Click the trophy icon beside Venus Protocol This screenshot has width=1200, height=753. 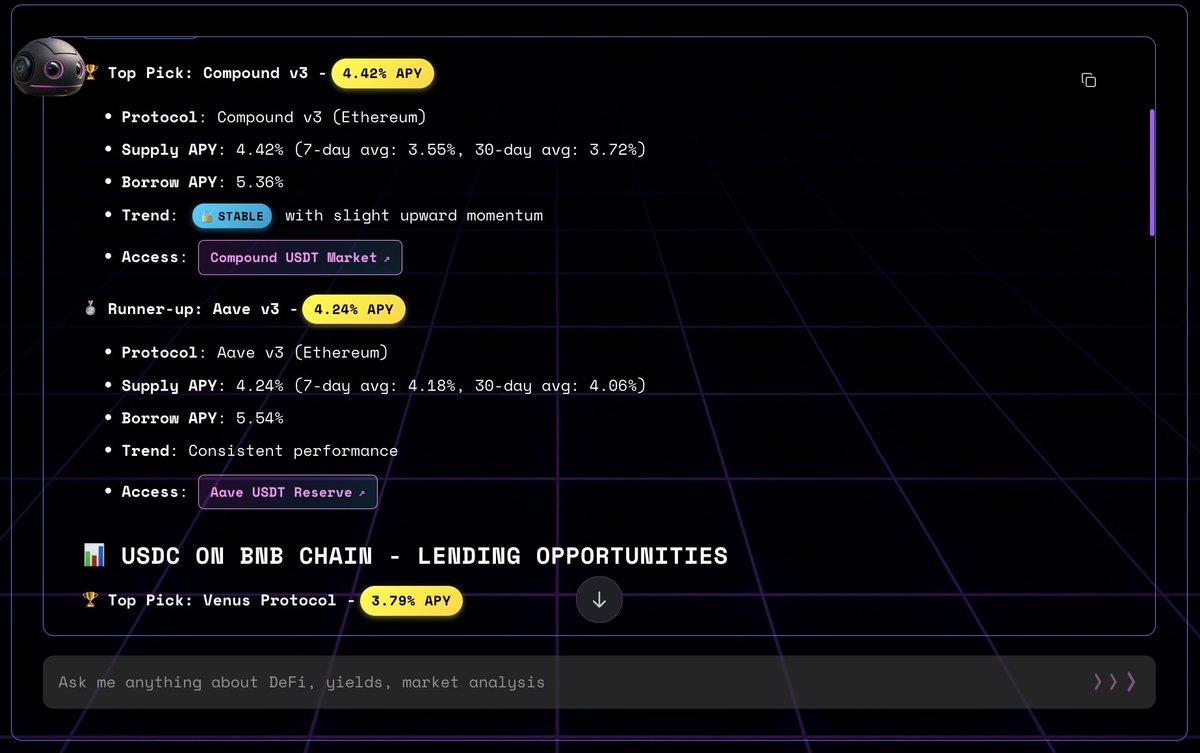[x=91, y=600]
